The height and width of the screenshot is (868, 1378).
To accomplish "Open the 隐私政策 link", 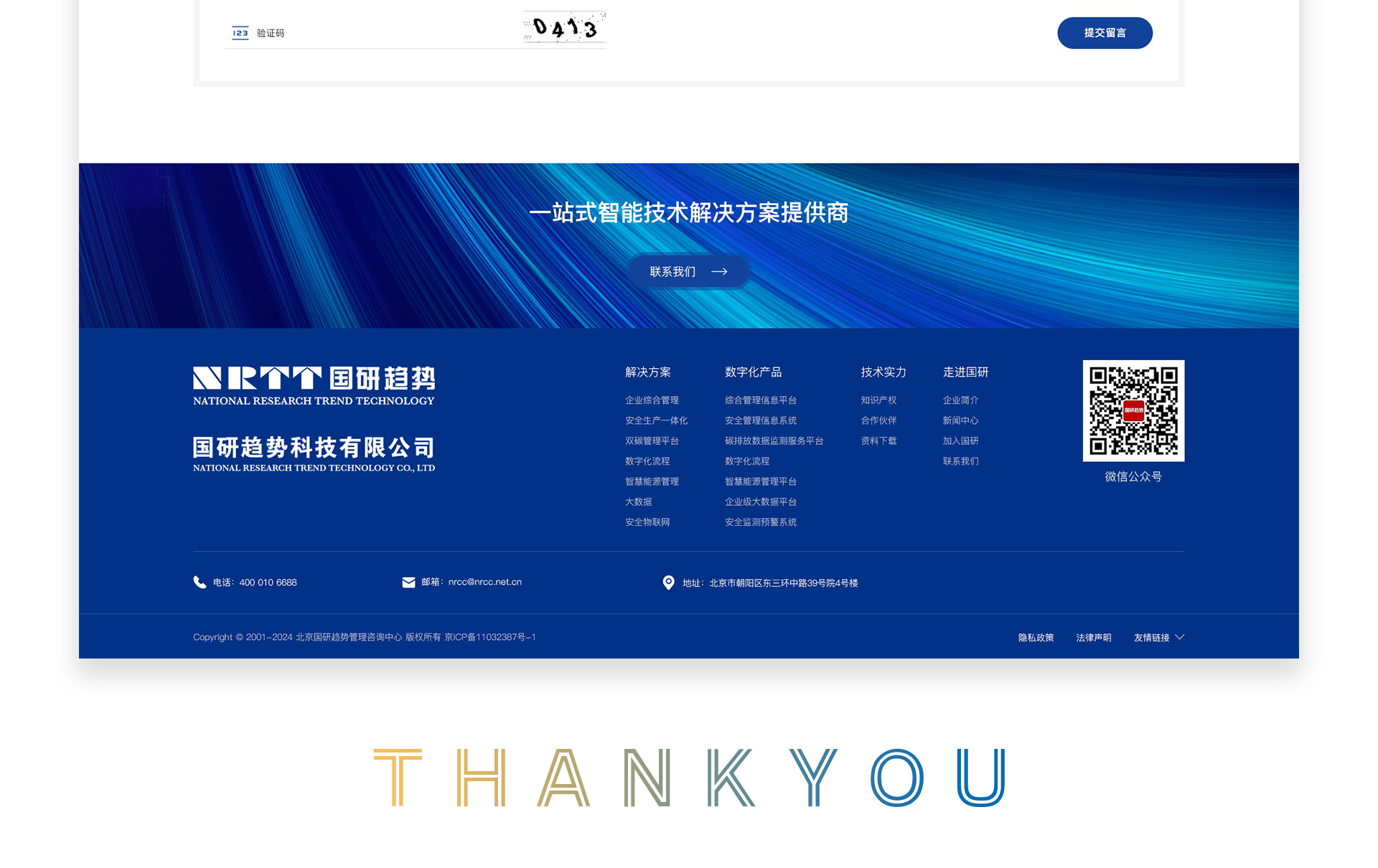I will [x=1036, y=638].
